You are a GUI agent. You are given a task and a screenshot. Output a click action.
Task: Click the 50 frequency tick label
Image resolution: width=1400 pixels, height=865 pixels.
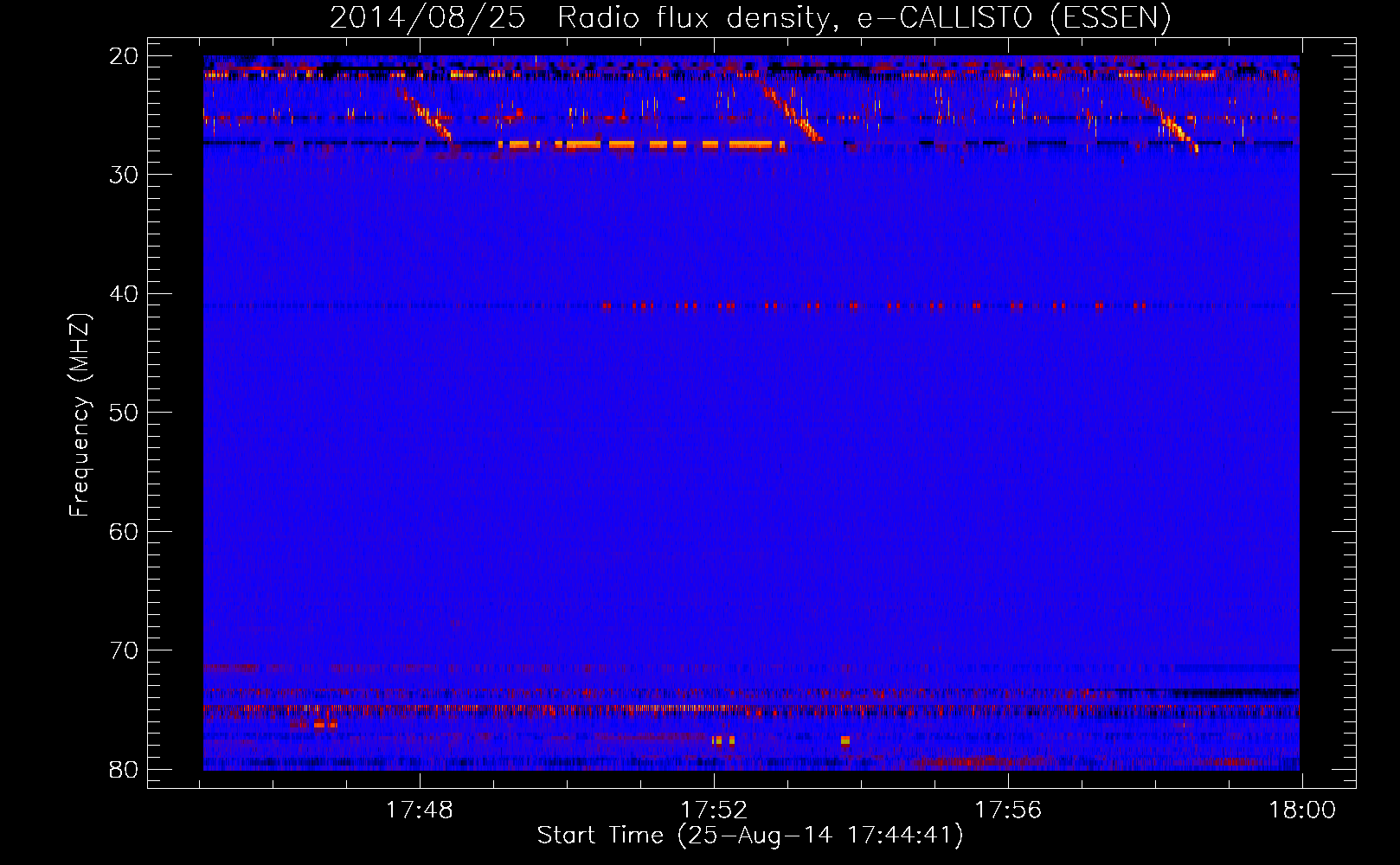(124, 413)
